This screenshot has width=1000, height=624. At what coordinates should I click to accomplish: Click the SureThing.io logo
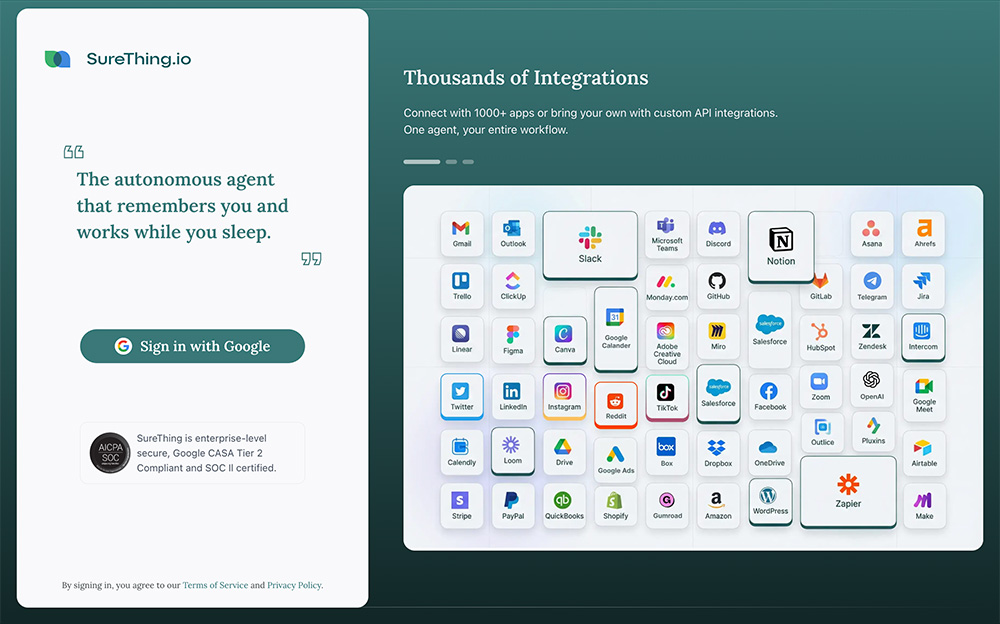pos(118,59)
